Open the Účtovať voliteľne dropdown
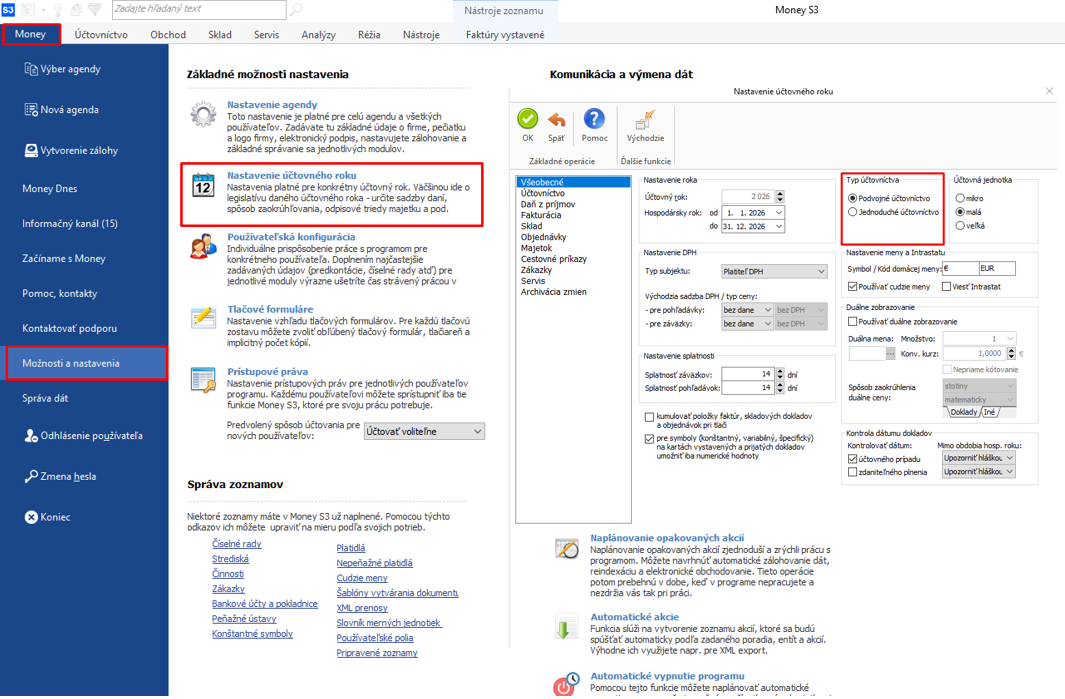The width and height of the screenshot is (1065, 699). click(x=477, y=431)
